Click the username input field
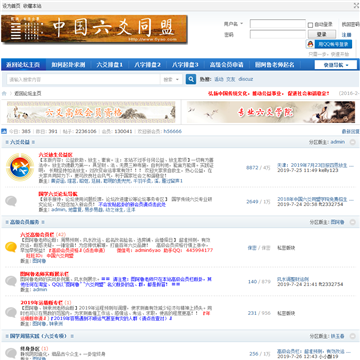This screenshot has width=360, height=360. (x=278, y=24)
